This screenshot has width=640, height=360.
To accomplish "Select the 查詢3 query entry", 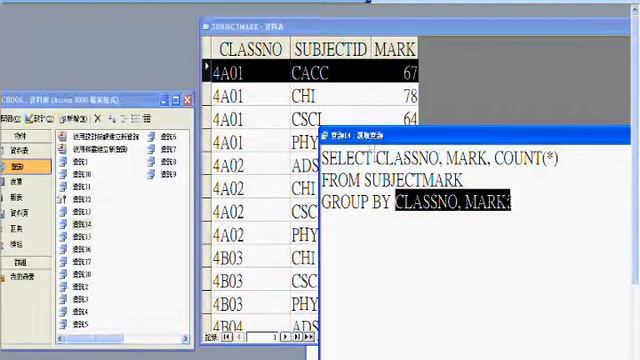I will 74,299.
